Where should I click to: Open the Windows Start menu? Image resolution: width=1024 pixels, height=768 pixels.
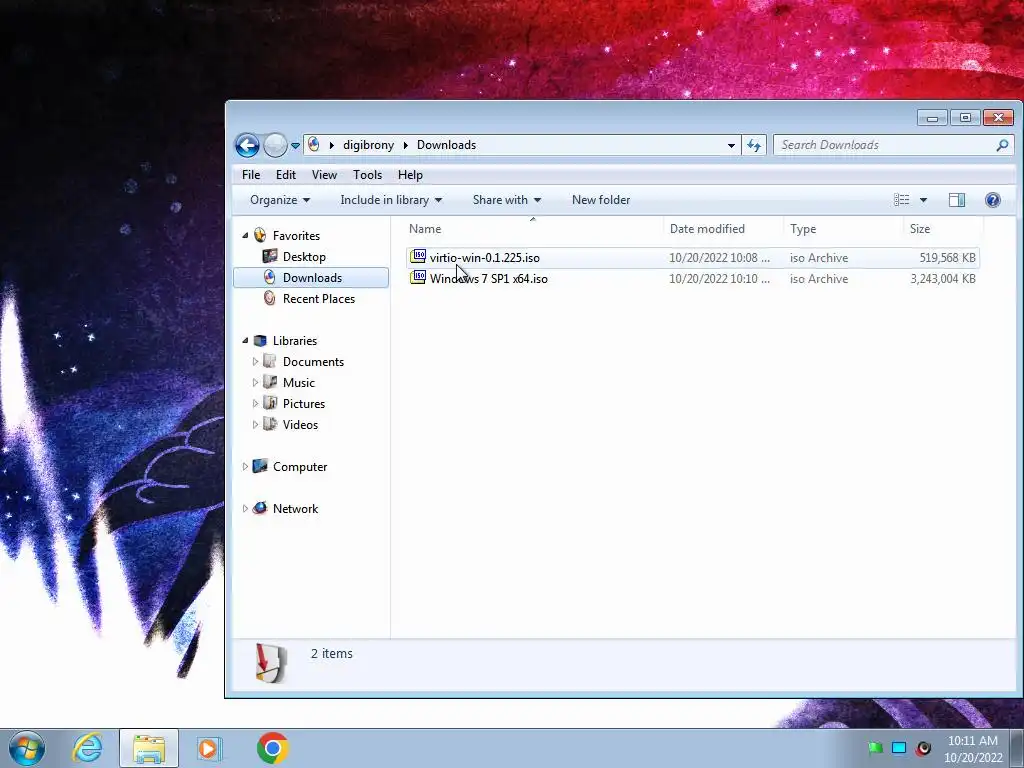click(27, 748)
